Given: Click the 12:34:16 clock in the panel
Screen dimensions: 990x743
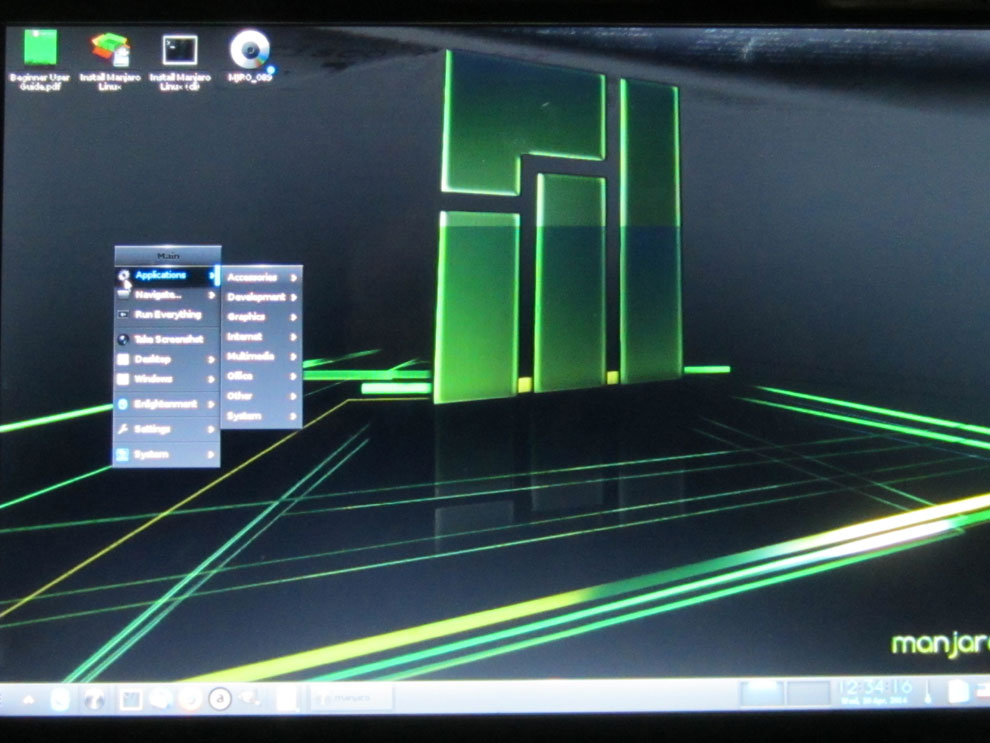Looking at the screenshot, I should [876, 691].
